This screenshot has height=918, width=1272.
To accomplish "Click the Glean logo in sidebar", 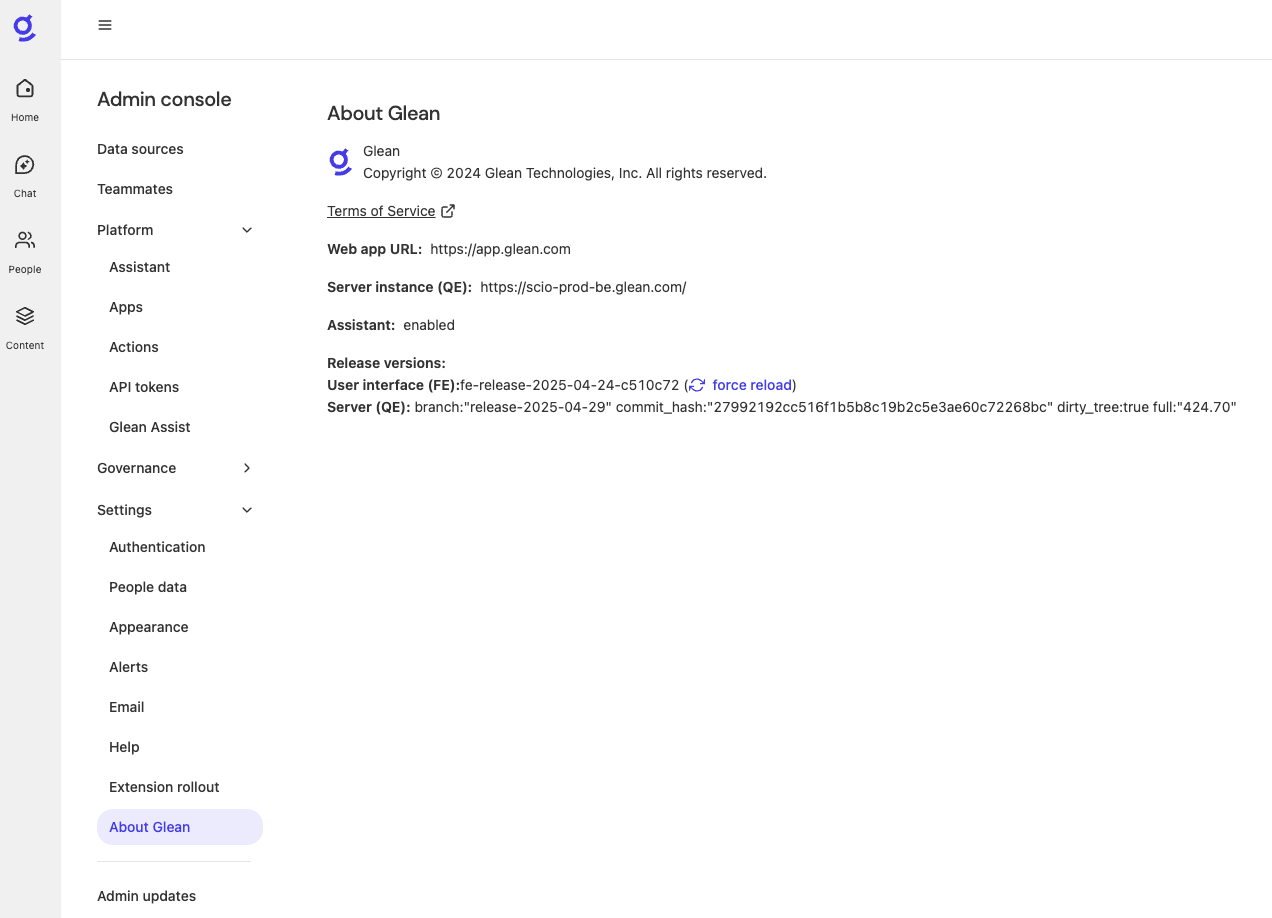I will (x=25, y=28).
